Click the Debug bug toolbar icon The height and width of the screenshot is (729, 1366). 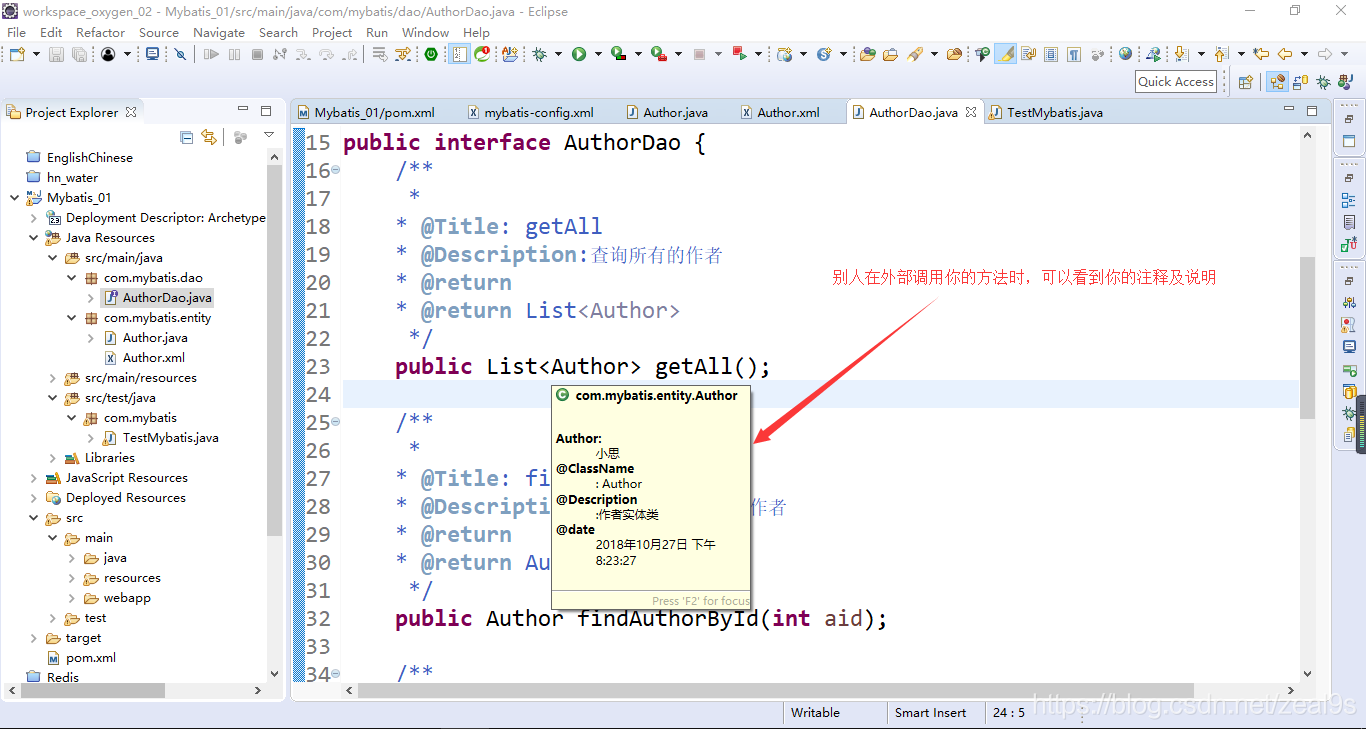(539, 54)
